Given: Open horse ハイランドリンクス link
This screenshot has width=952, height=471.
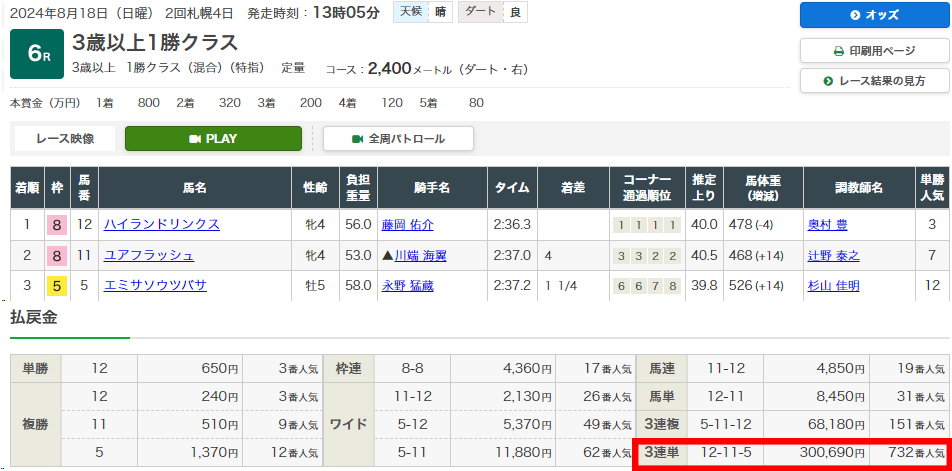Looking at the screenshot, I should pyautogui.click(x=162, y=225).
